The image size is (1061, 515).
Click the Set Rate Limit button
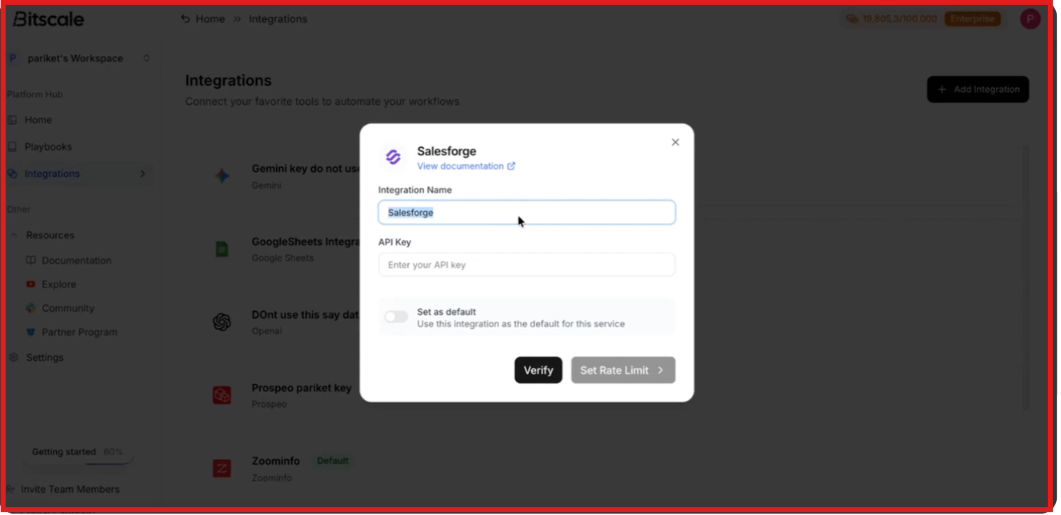[x=623, y=370]
